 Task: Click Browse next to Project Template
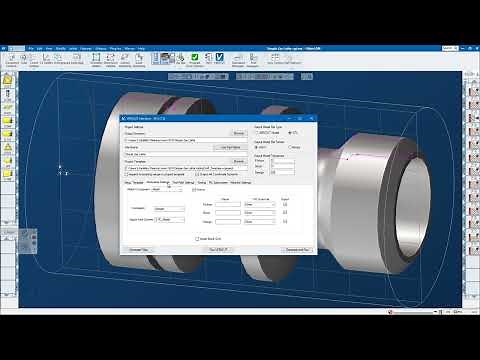coord(239,161)
